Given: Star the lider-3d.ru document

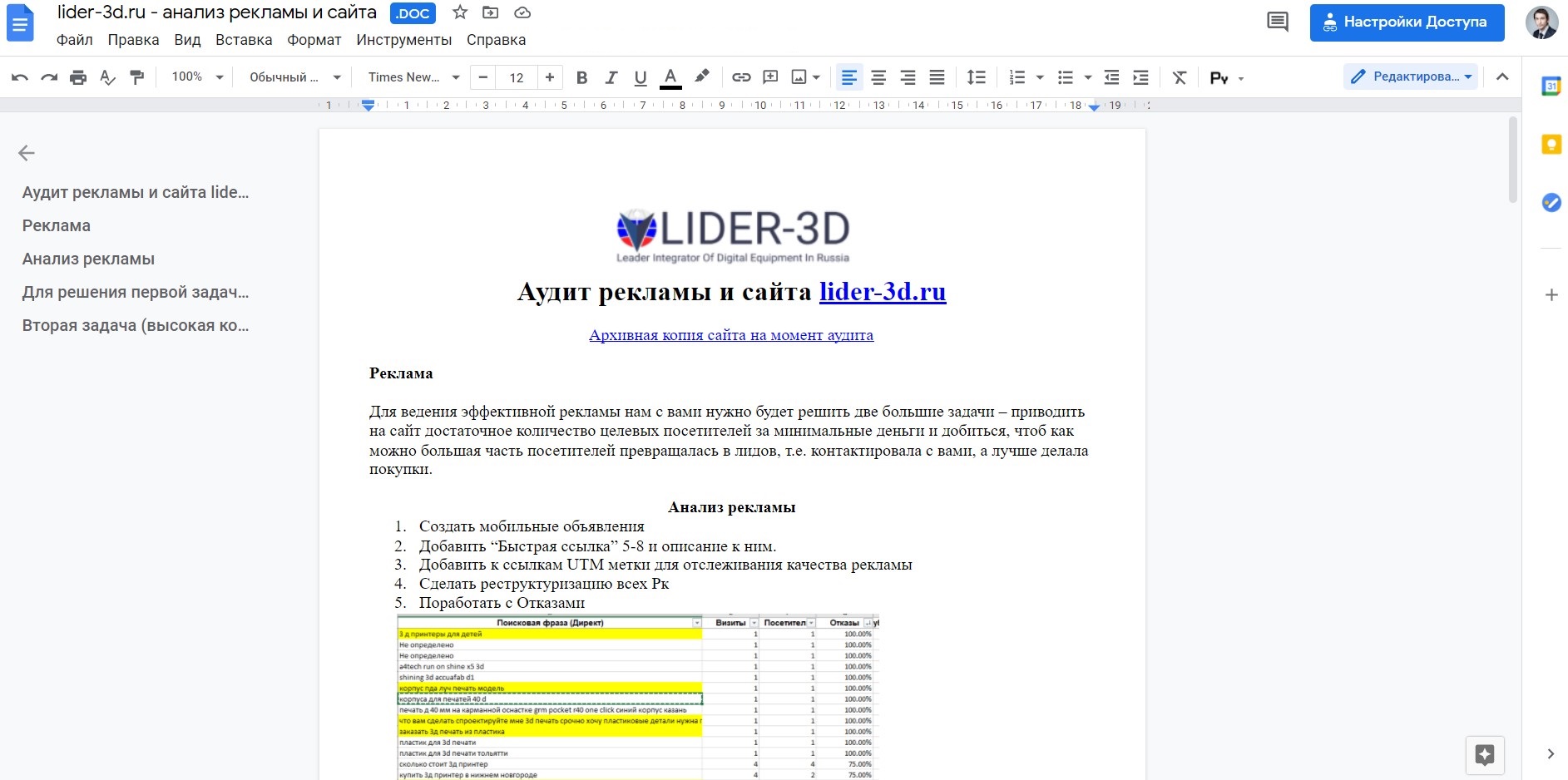Looking at the screenshot, I should 459,12.
